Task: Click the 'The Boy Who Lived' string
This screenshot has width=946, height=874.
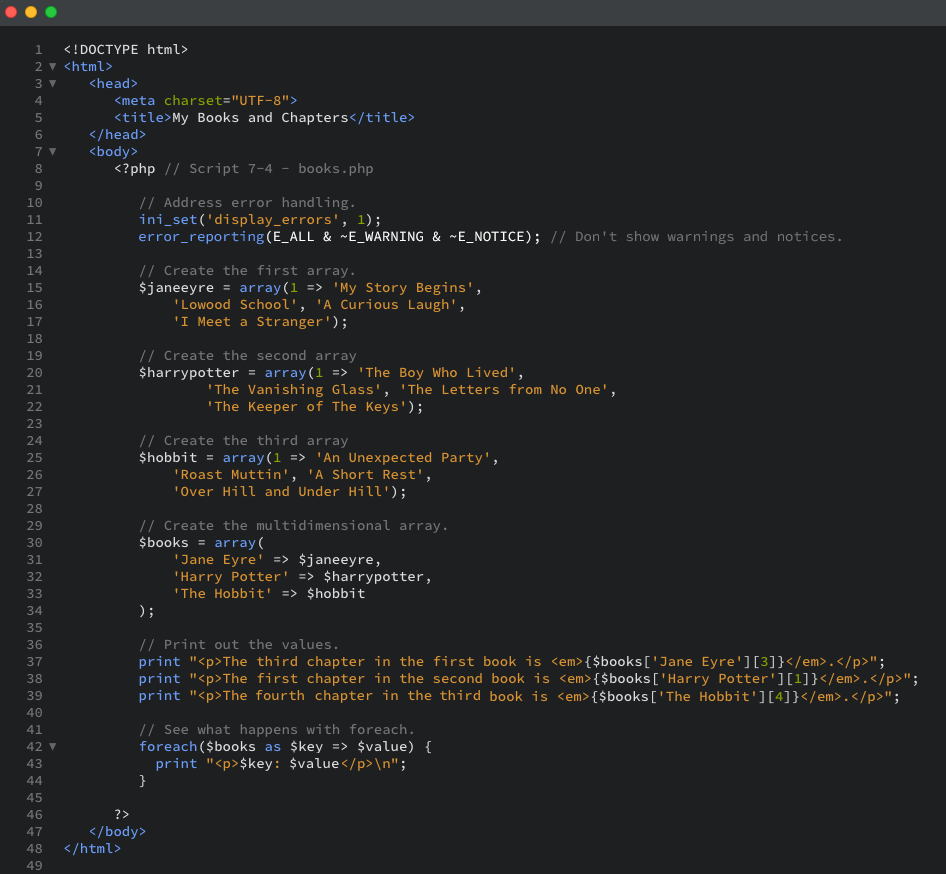Action: [437, 373]
